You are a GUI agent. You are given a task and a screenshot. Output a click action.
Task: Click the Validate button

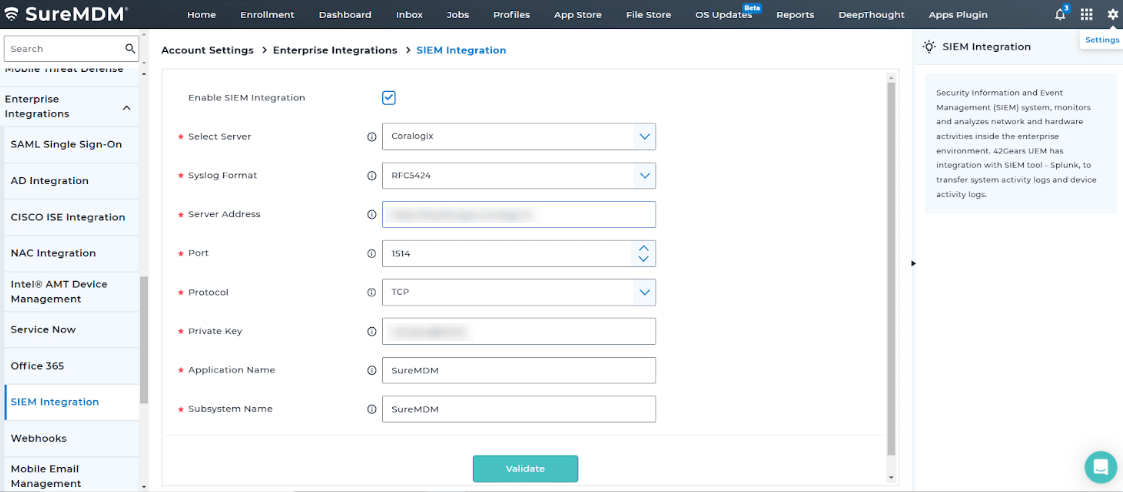pyautogui.click(x=525, y=469)
